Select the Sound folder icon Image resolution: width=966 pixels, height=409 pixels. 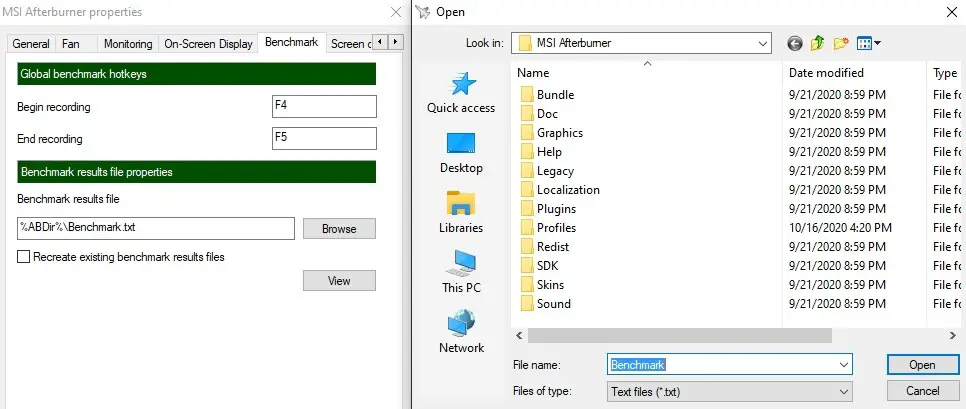(x=527, y=304)
